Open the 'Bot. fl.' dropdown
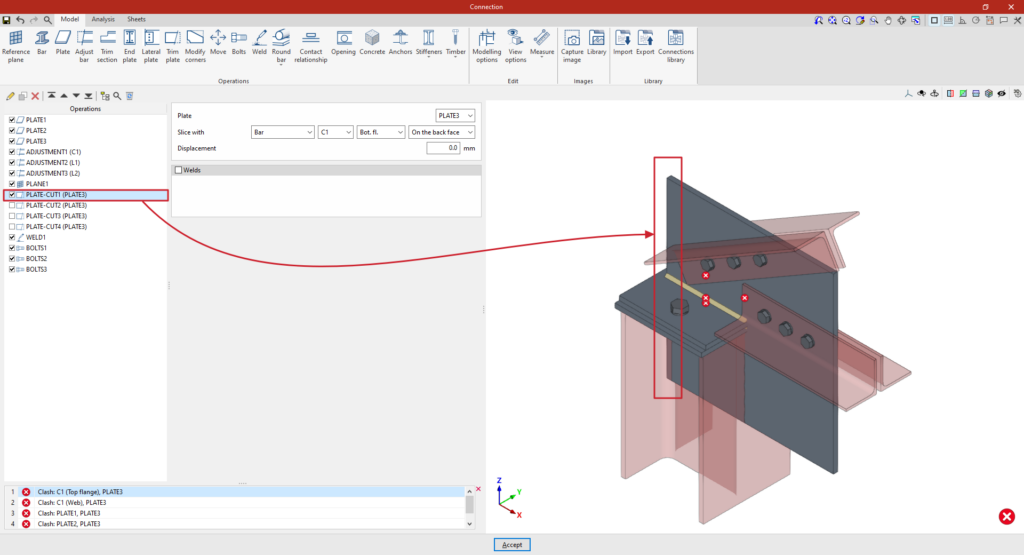Screen dimensions: 1024x555 pos(381,132)
